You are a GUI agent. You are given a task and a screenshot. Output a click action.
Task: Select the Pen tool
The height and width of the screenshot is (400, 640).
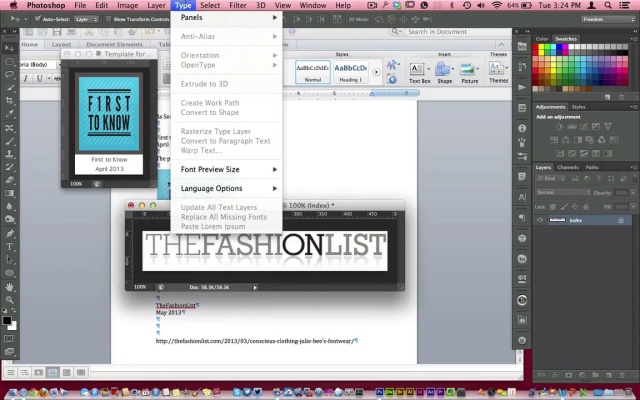point(9,233)
